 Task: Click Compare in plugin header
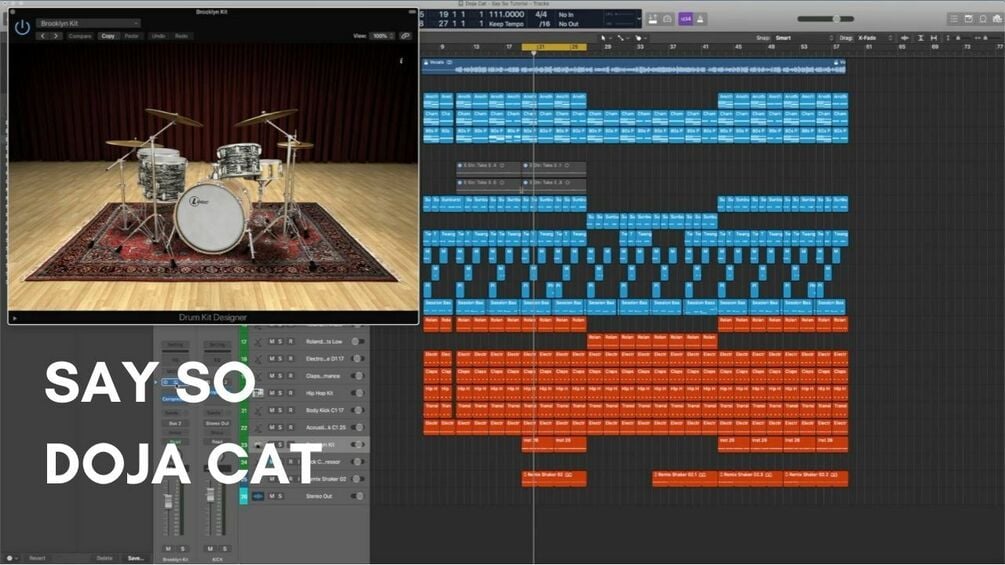coord(80,37)
